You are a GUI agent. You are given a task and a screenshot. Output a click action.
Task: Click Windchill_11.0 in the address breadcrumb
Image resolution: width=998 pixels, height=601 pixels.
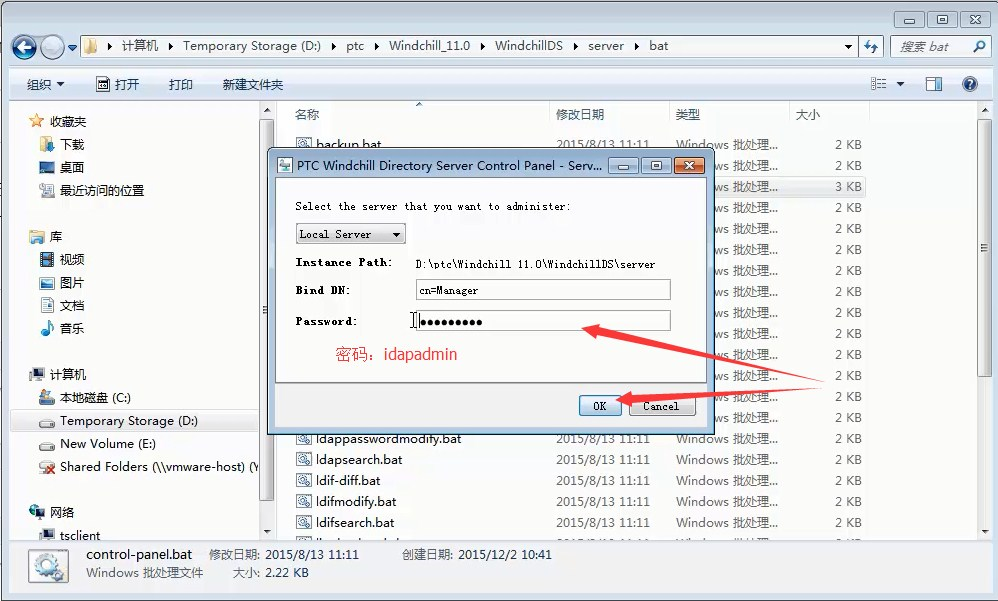pyautogui.click(x=430, y=46)
